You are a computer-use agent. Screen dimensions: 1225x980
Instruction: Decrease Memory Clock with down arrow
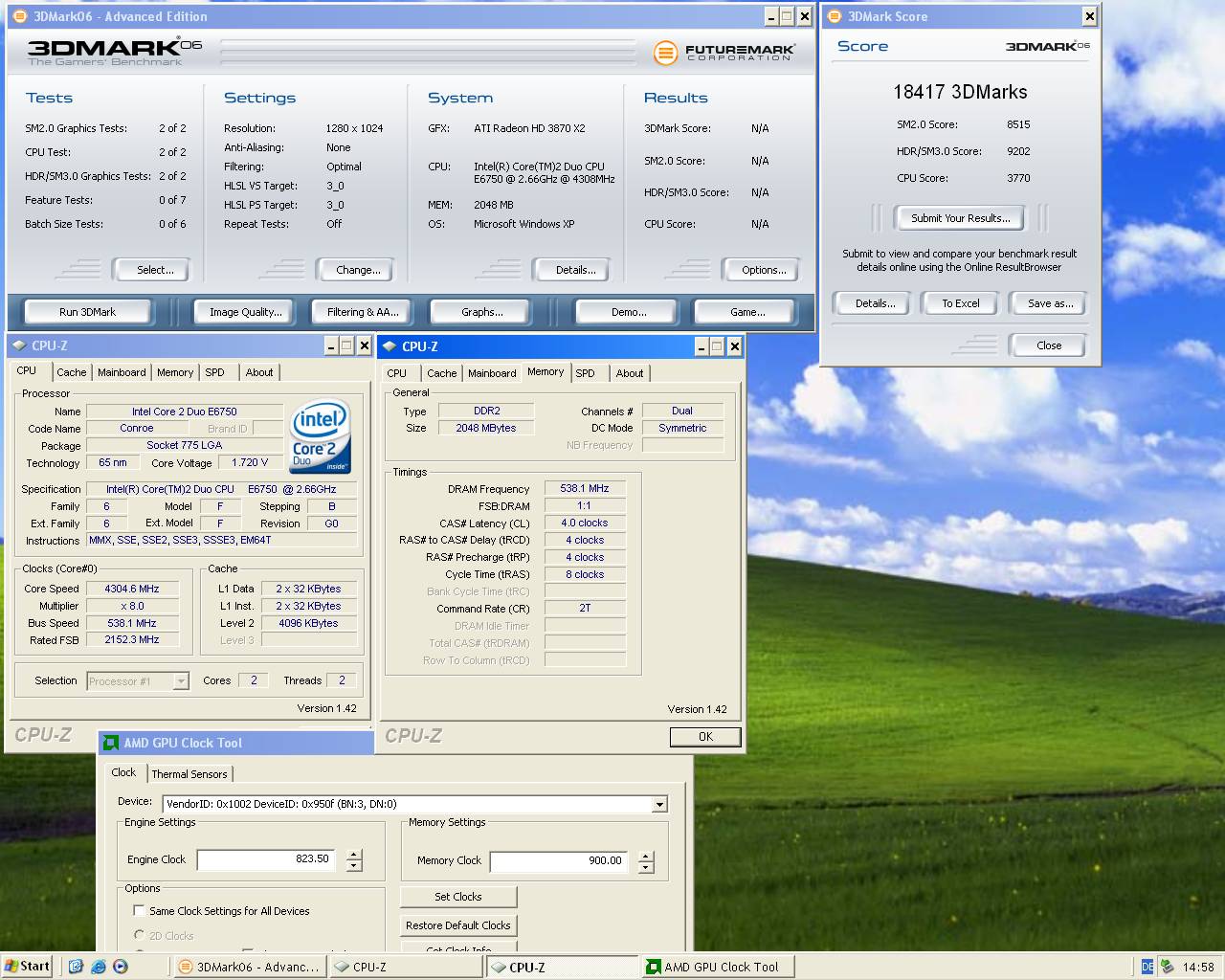pyautogui.click(x=646, y=868)
